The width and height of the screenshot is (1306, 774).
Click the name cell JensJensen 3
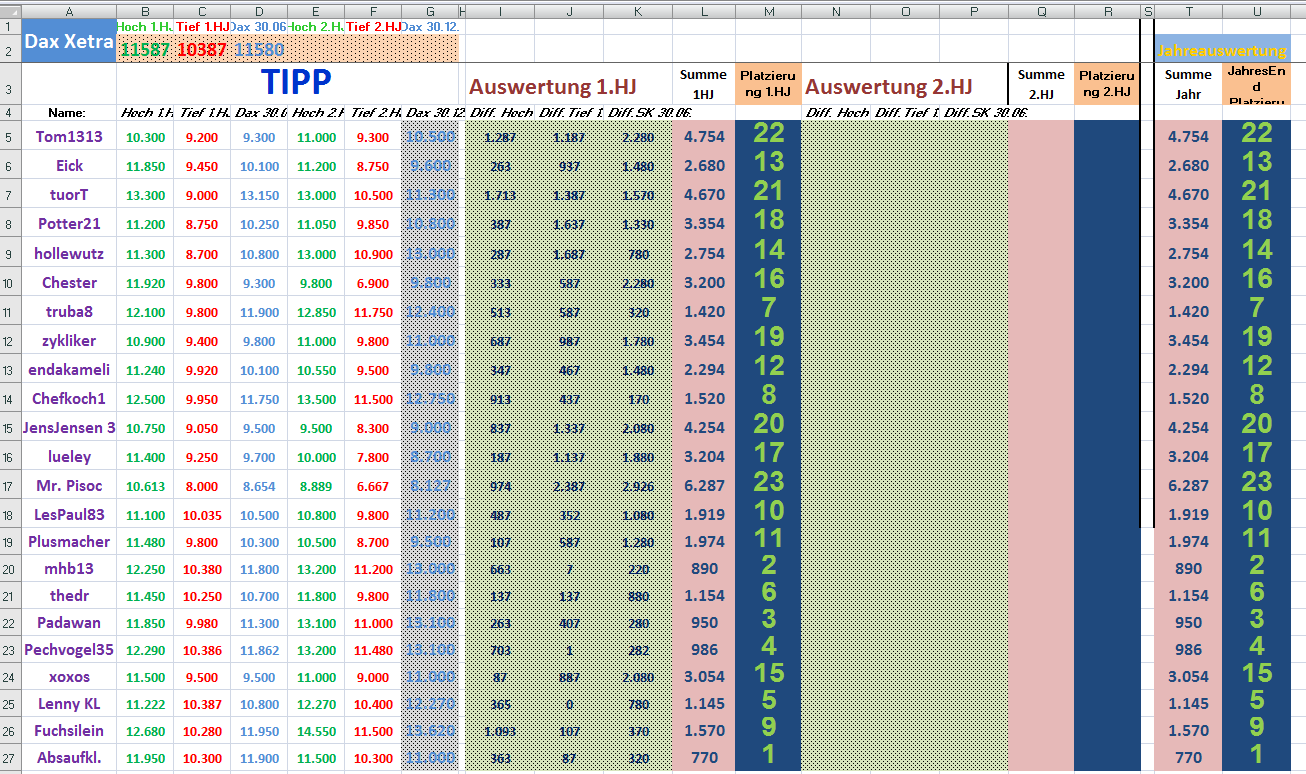click(69, 427)
